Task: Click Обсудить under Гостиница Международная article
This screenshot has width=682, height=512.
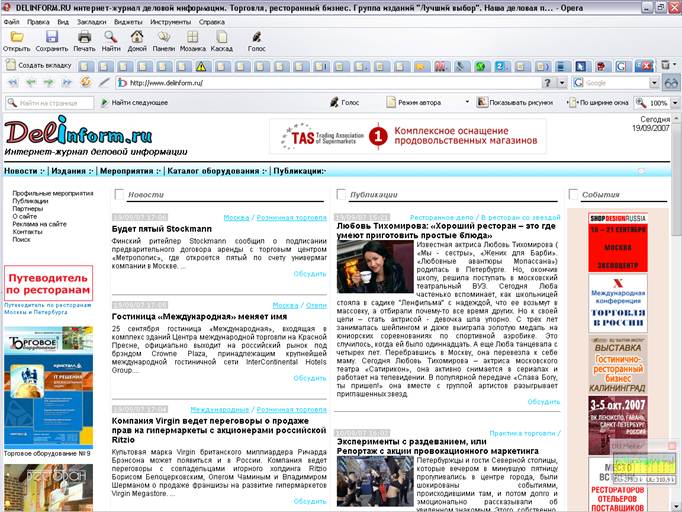Action: (x=310, y=378)
